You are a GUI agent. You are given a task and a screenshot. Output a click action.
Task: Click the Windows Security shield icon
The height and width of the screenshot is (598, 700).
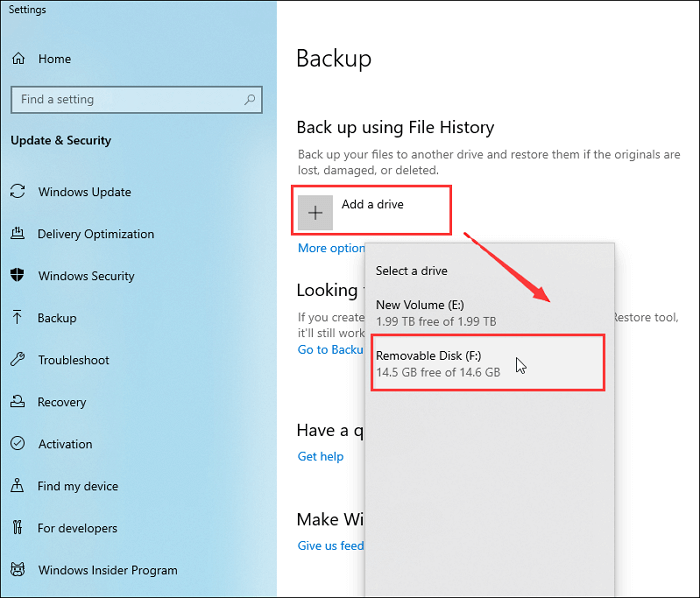click(x=18, y=276)
